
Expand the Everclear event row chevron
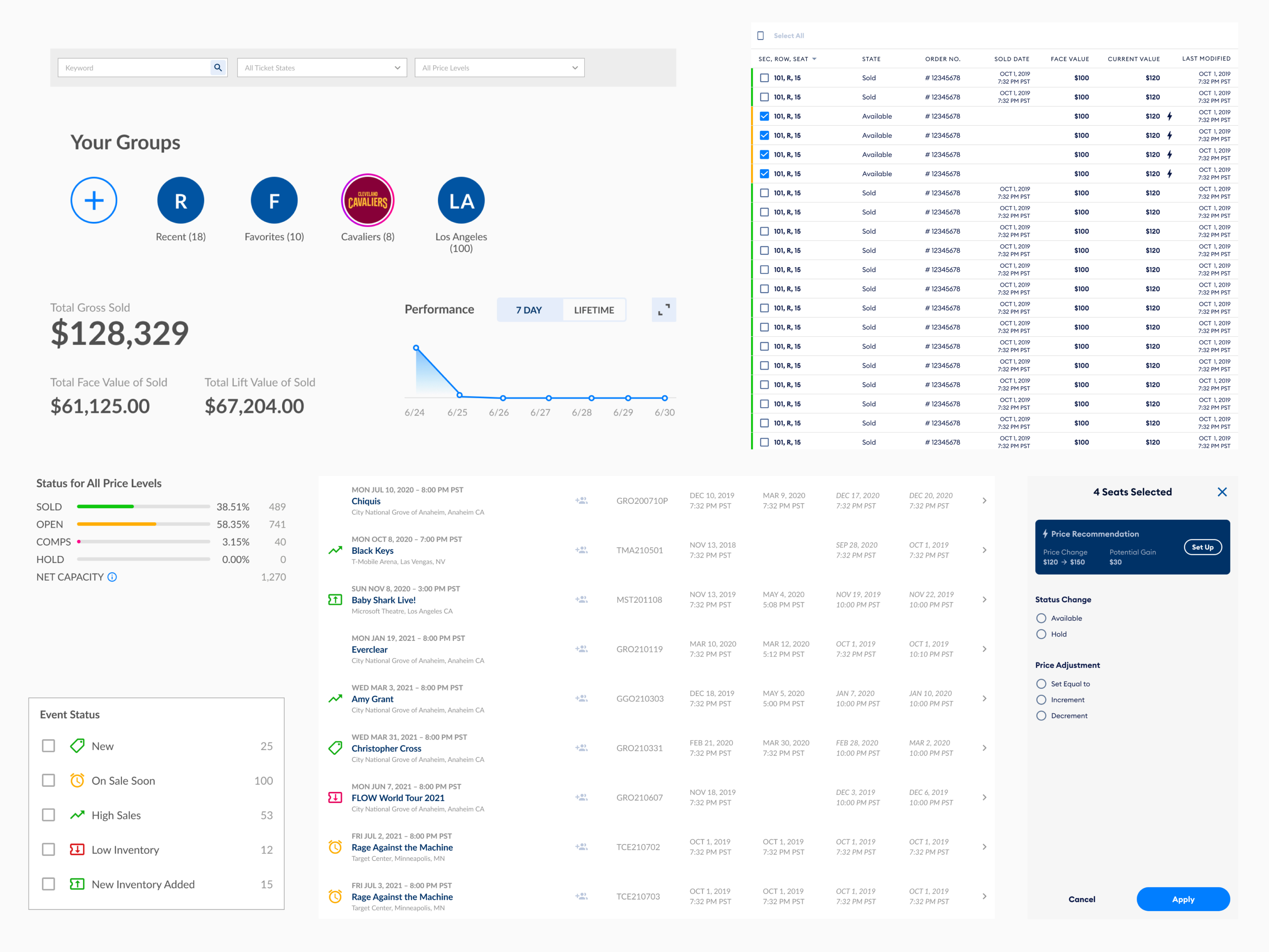click(984, 649)
